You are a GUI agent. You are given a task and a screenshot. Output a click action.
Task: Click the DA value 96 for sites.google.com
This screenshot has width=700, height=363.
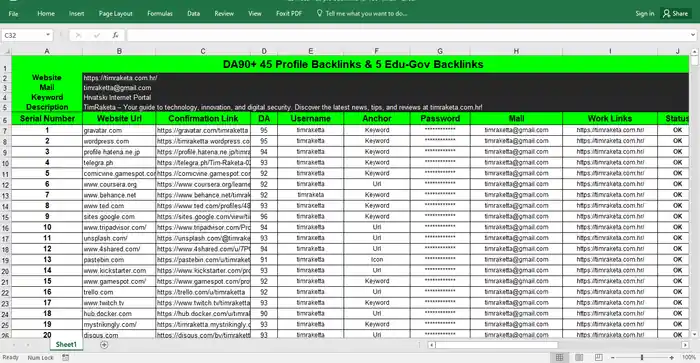[x=264, y=217]
